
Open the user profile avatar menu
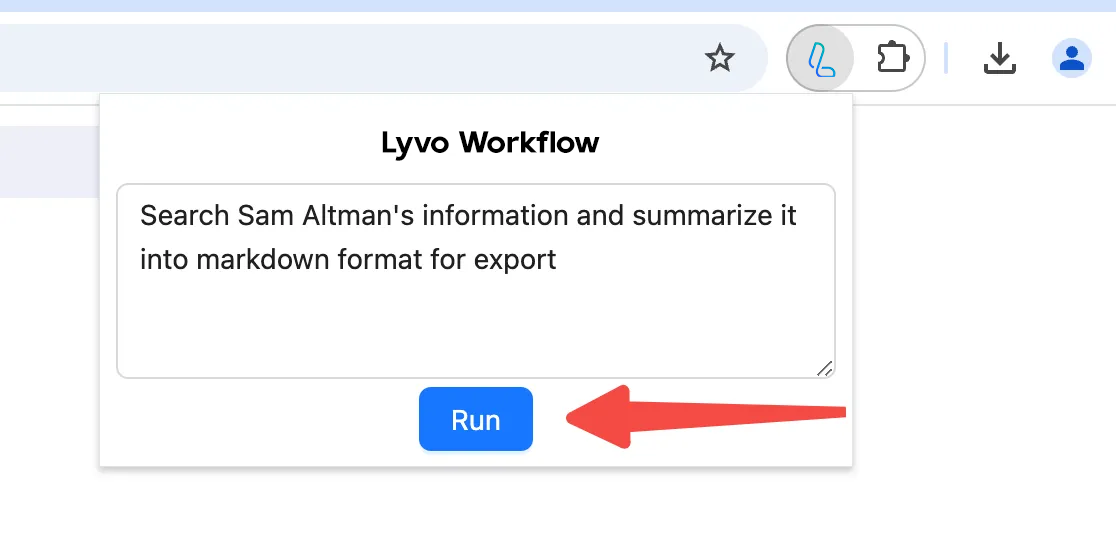[x=1071, y=58]
